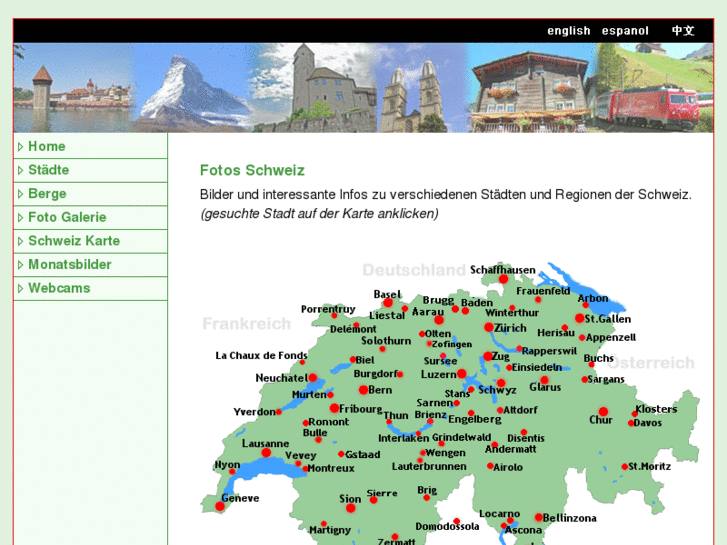Click the Lausanne red dot on map
This screenshot has height=545, width=727.
266,452
